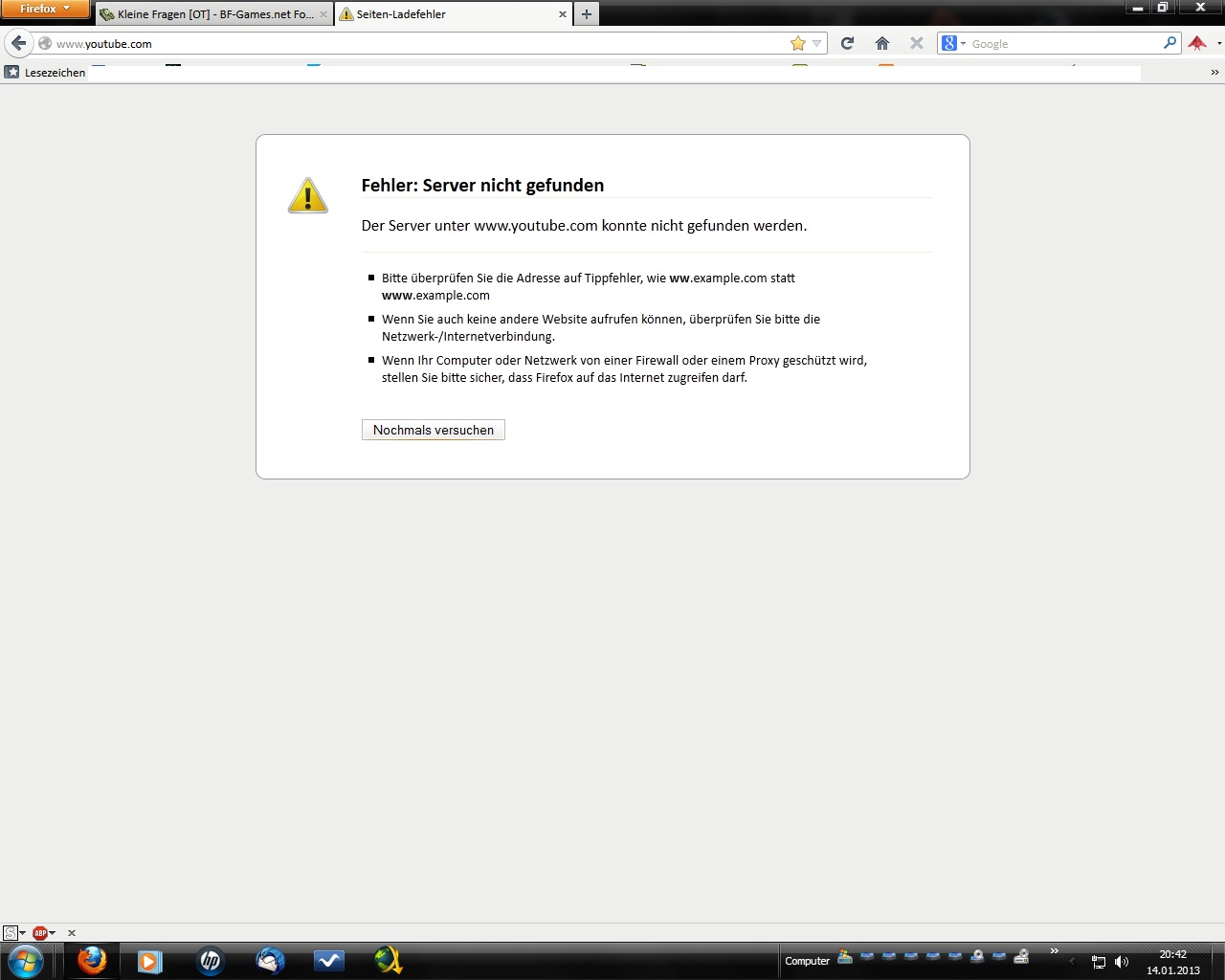The width and height of the screenshot is (1225, 980).
Task: Open the Windows Start menu
Action: [x=26, y=960]
